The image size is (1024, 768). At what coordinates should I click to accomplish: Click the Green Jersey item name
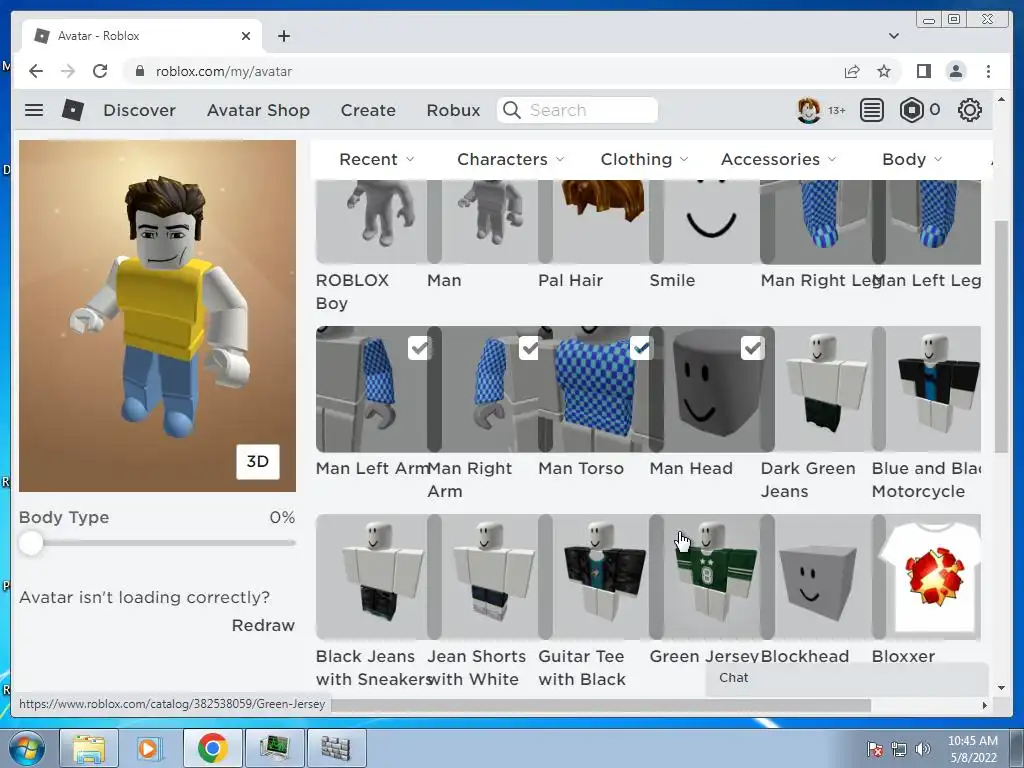(x=704, y=656)
